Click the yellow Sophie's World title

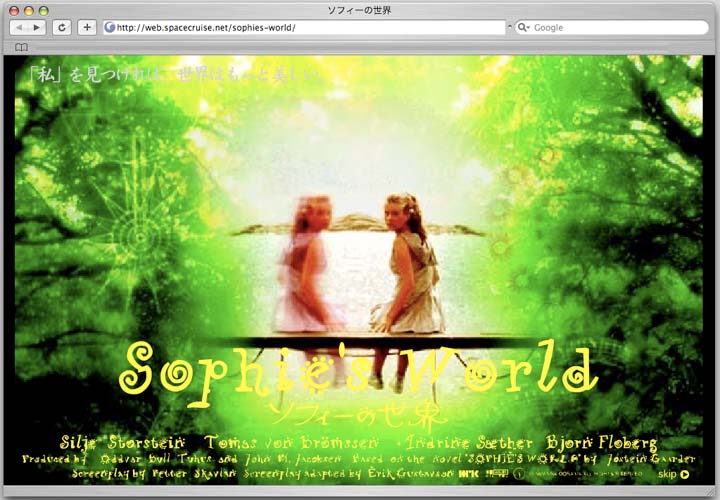point(358,368)
